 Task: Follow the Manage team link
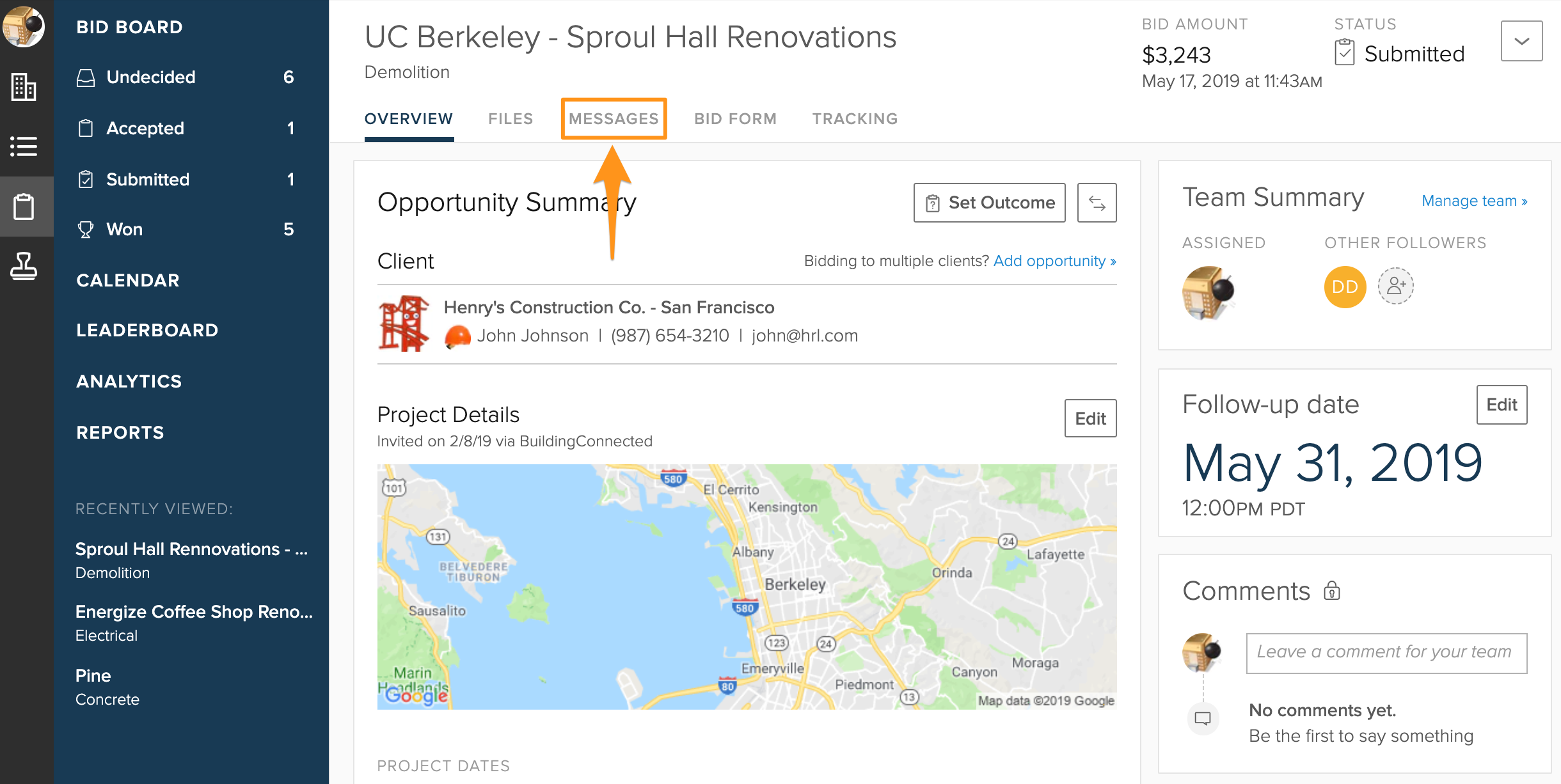pyautogui.click(x=1474, y=201)
